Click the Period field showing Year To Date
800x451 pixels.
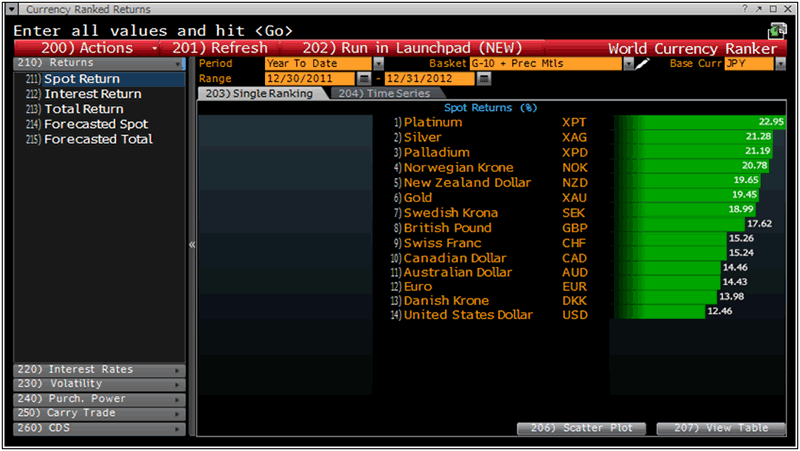point(318,63)
